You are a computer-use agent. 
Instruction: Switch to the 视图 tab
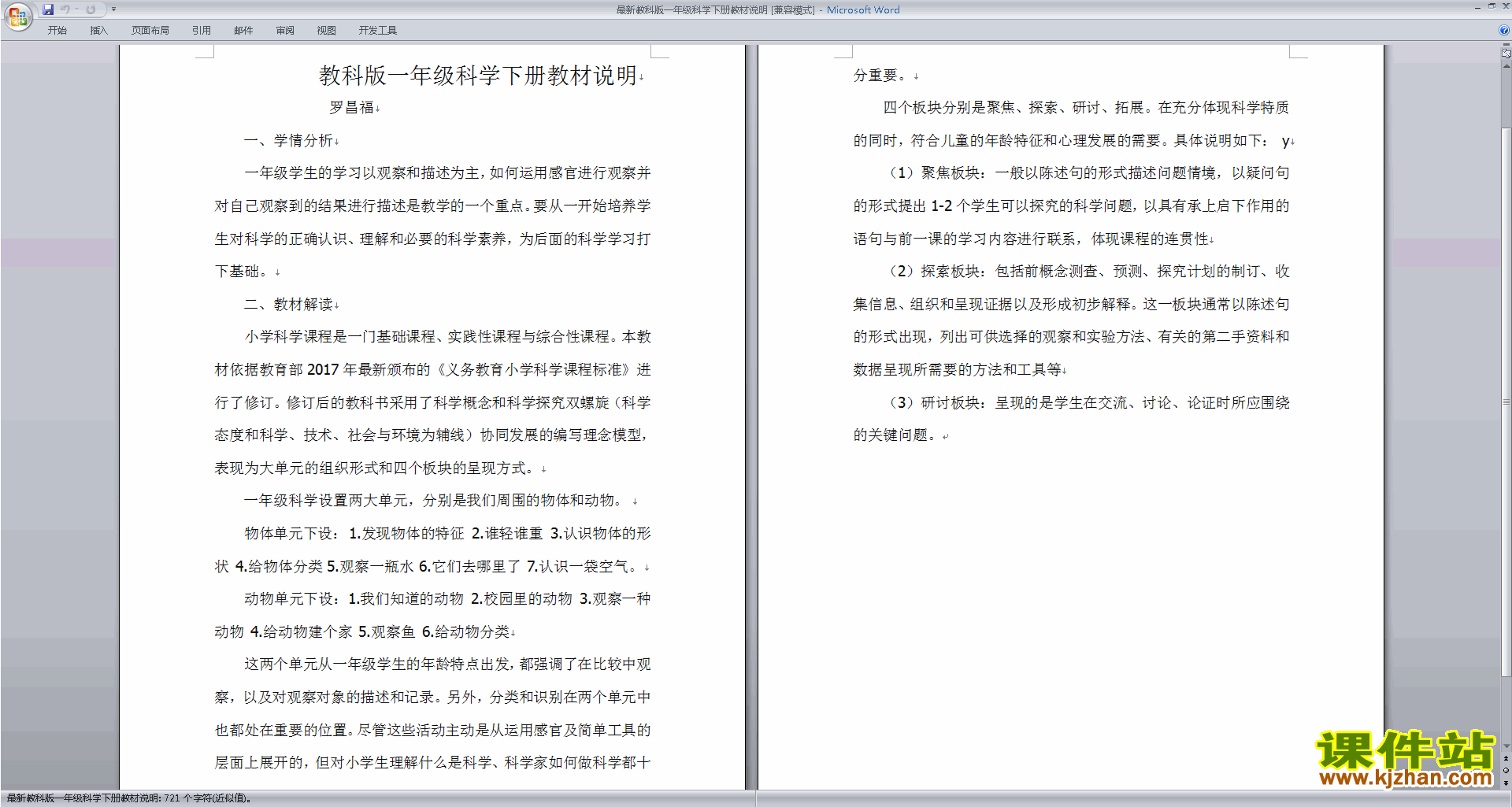coord(326,31)
